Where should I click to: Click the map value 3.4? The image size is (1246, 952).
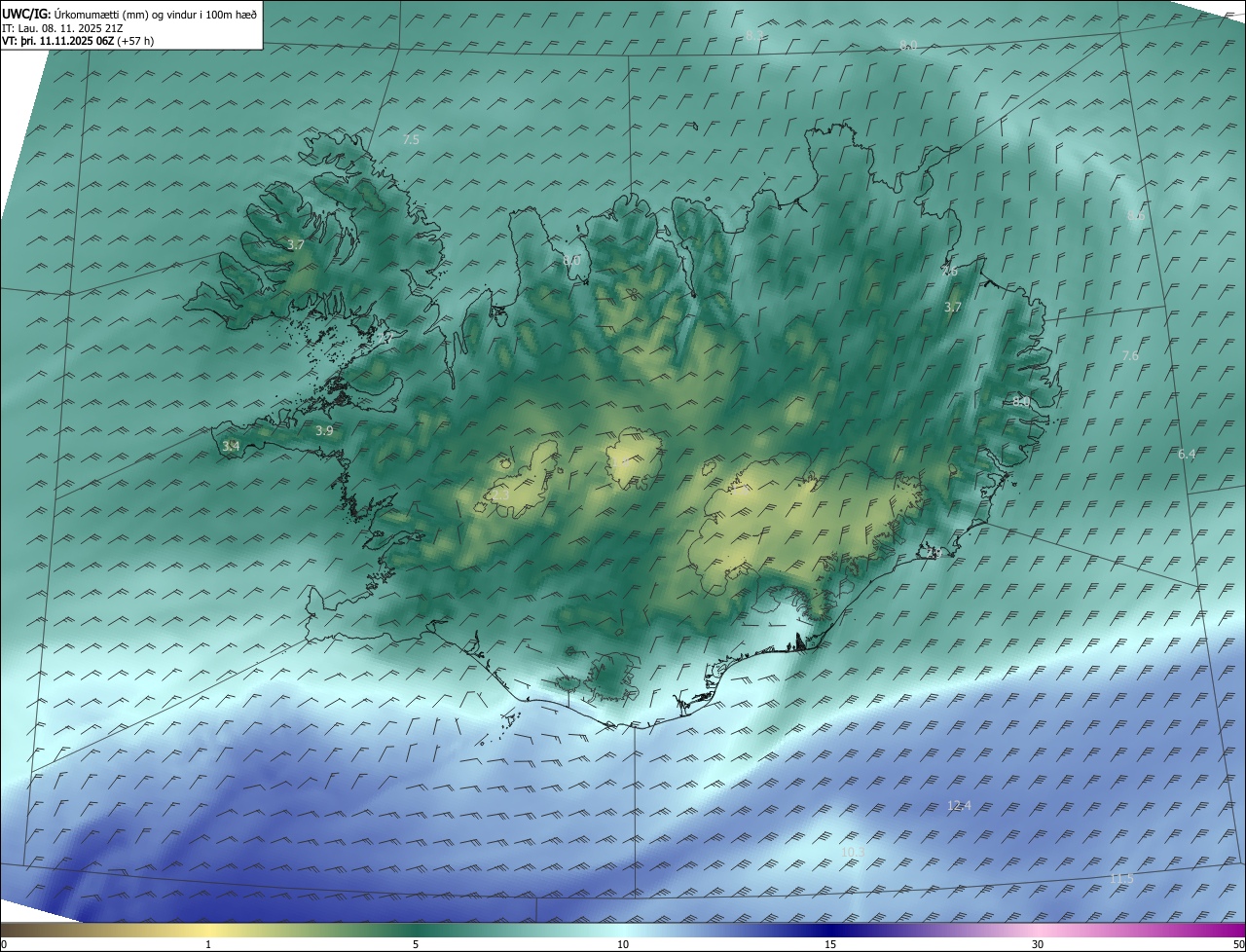[231, 446]
